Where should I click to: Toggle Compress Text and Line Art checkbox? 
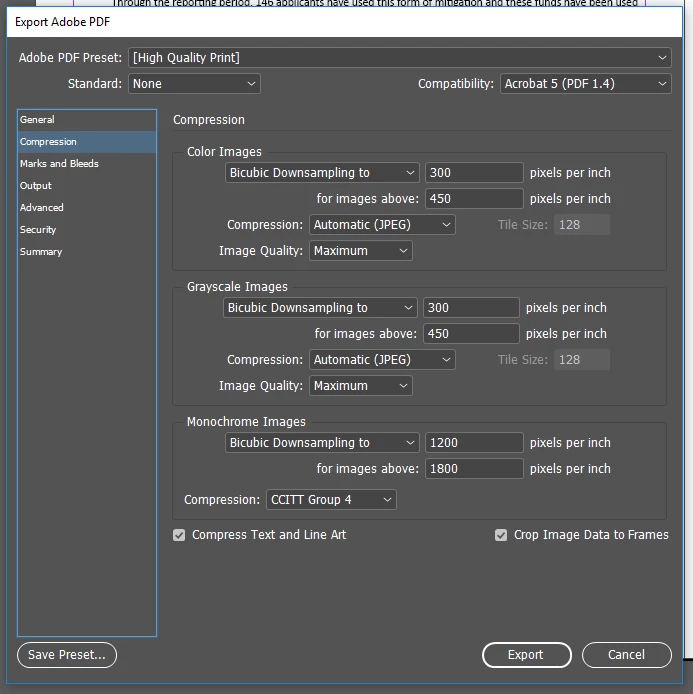[x=179, y=535]
